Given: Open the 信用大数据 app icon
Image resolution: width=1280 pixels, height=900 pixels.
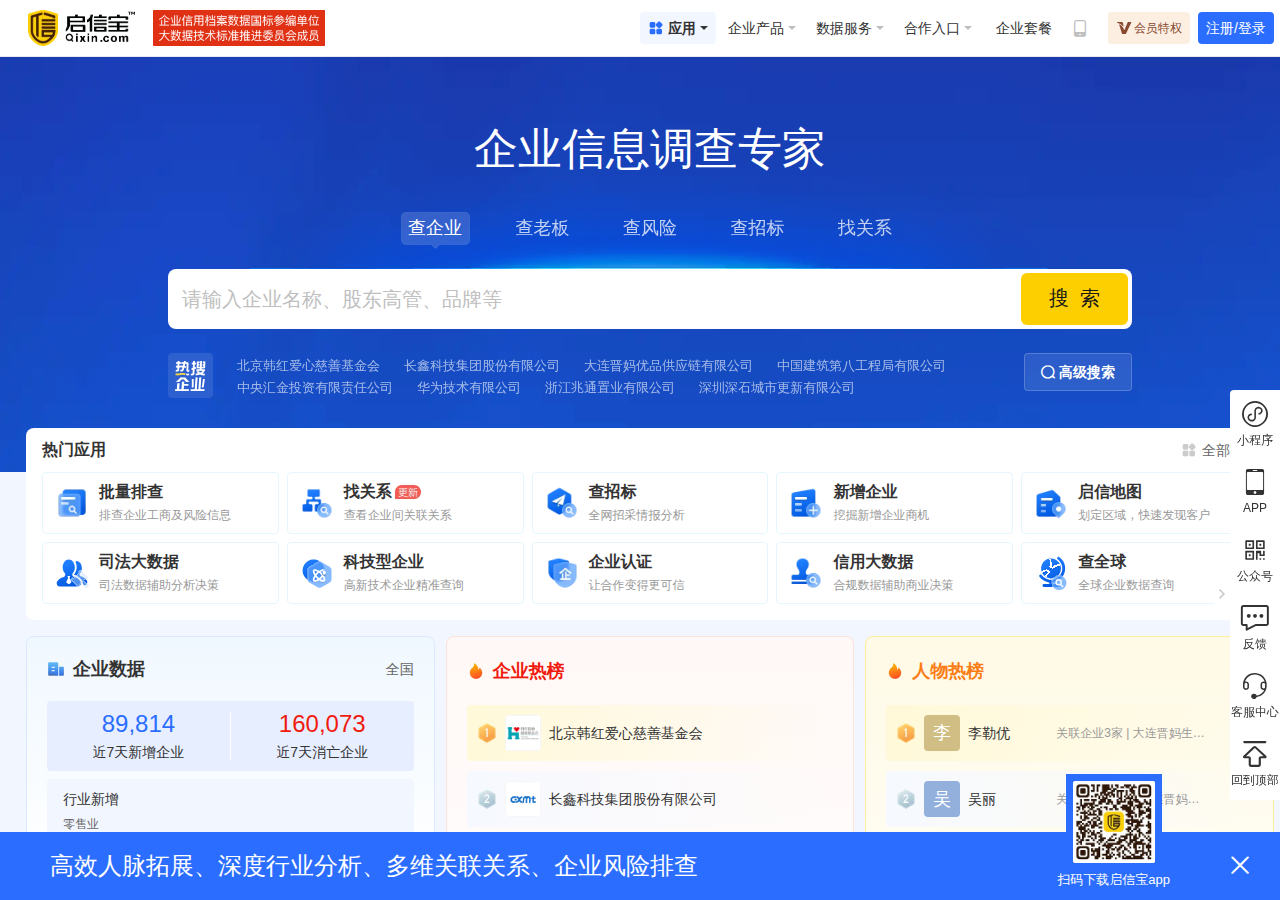Looking at the screenshot, I should 806,573.
